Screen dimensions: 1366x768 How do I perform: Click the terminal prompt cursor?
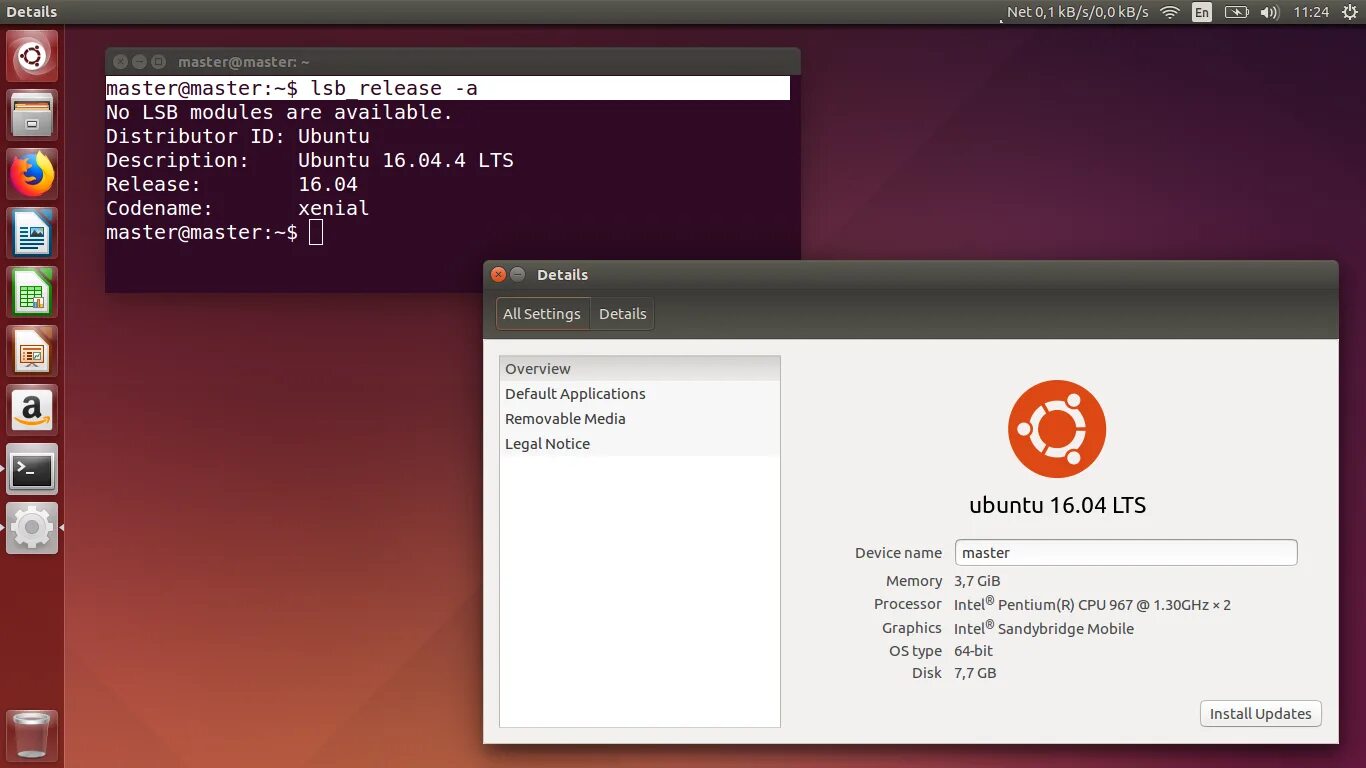(316, 232)
